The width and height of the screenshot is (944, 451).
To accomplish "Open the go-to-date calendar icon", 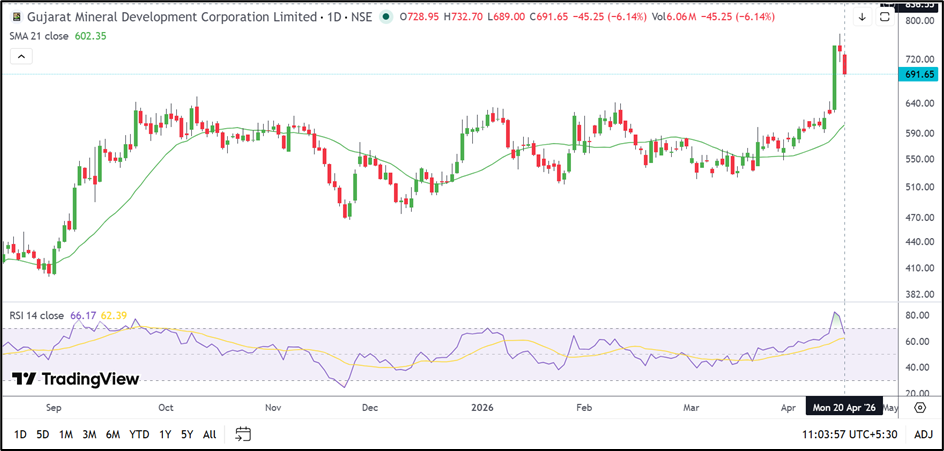I will coord(242,434).
